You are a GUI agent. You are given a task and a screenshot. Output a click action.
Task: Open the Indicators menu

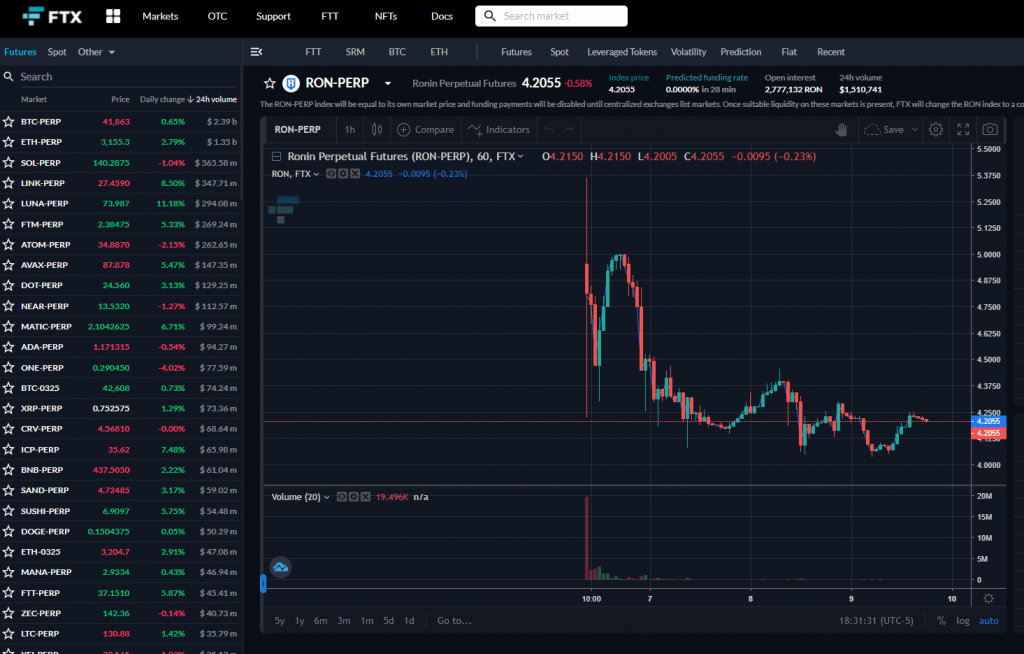[x=498, y=129]
